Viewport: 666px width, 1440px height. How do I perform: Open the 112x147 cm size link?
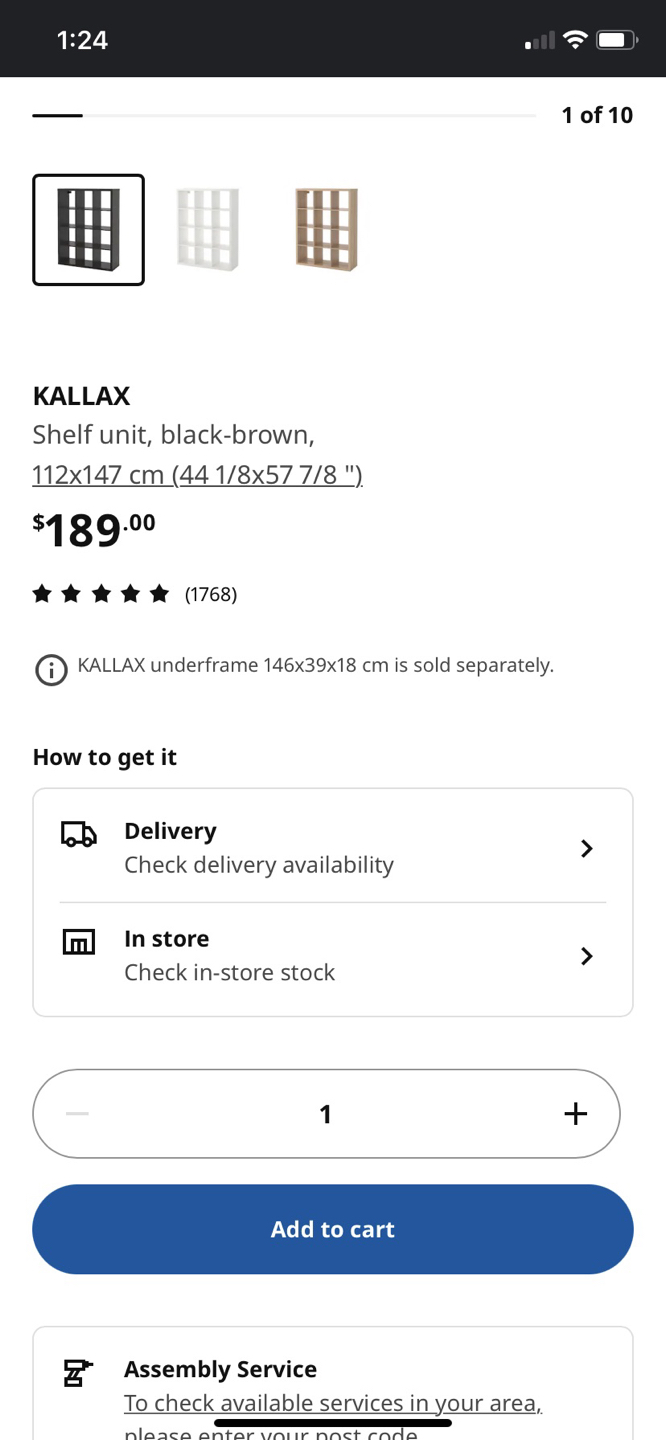click(197, 474)
